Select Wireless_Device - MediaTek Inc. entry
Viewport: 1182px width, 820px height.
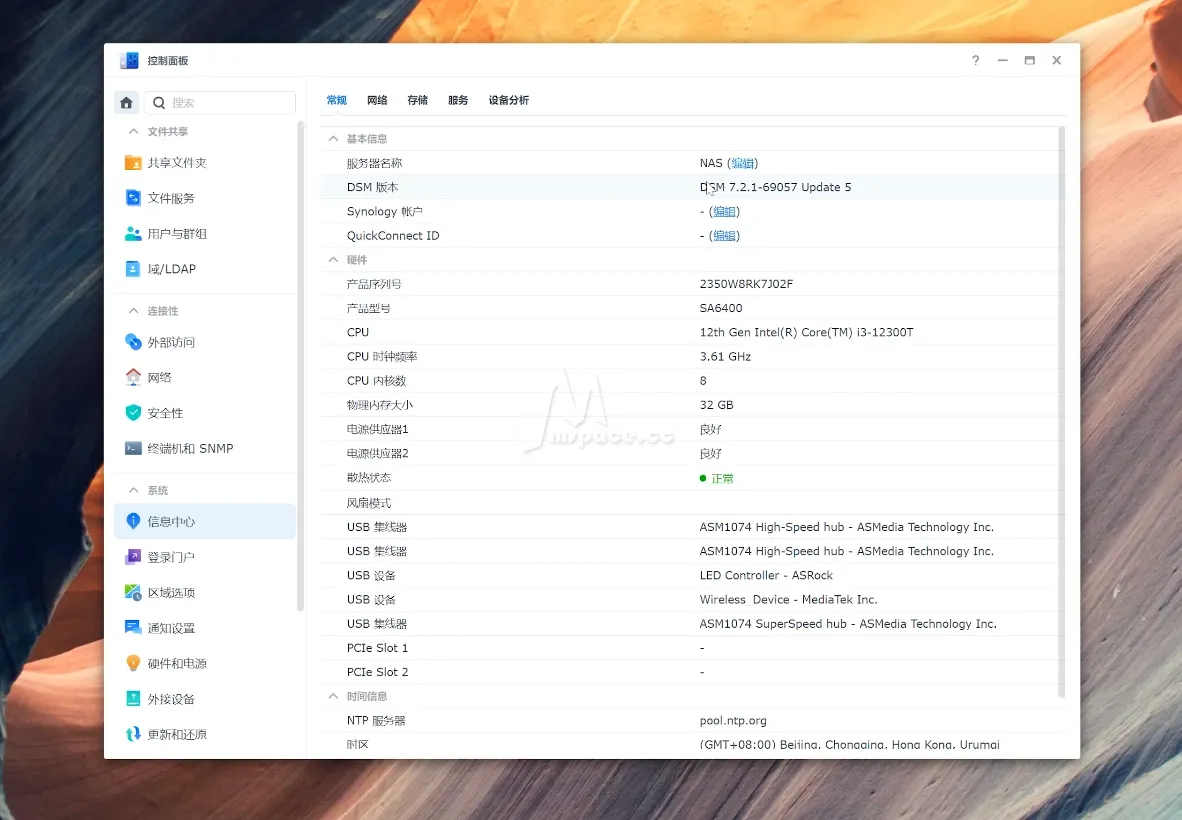coord(789,600)
